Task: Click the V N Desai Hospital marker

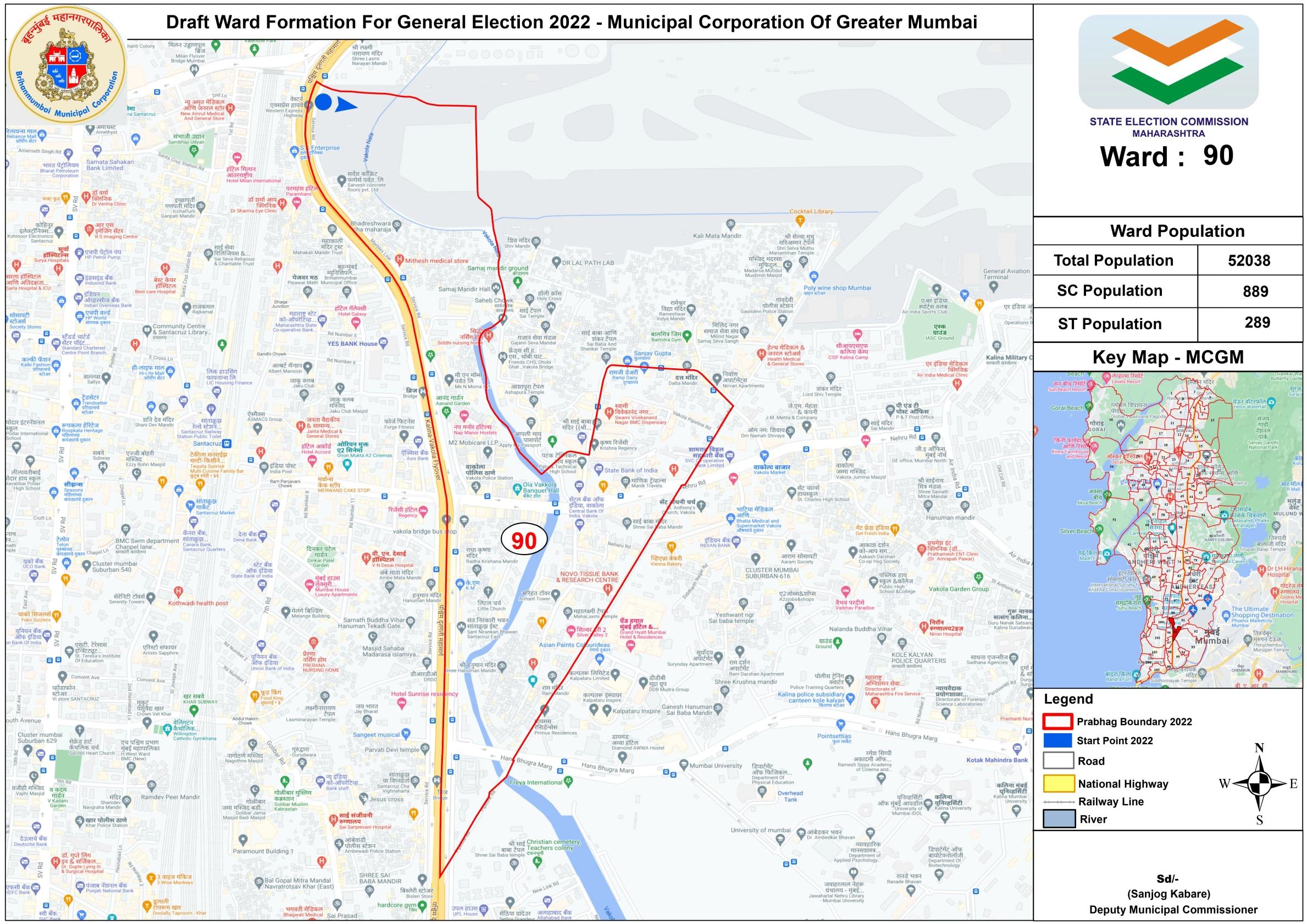Action: [367, 558]
